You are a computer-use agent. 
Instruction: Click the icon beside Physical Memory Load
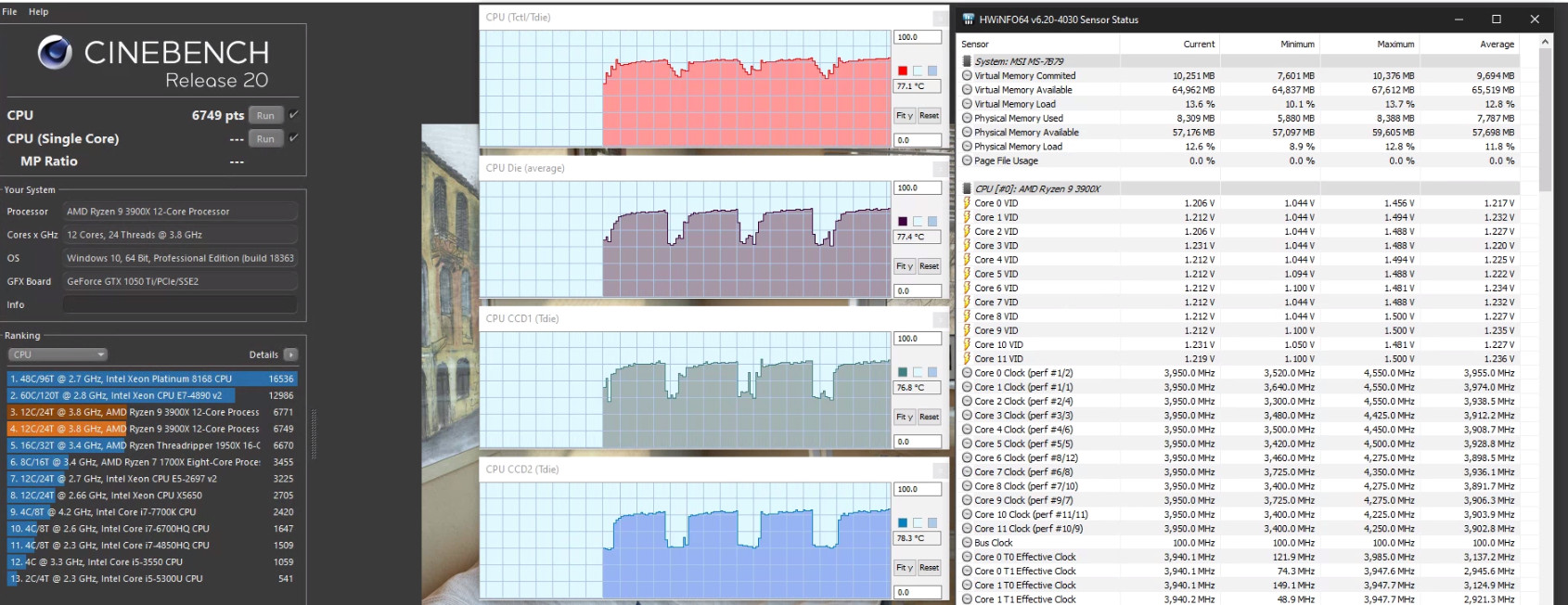click(x=967, y=147)
